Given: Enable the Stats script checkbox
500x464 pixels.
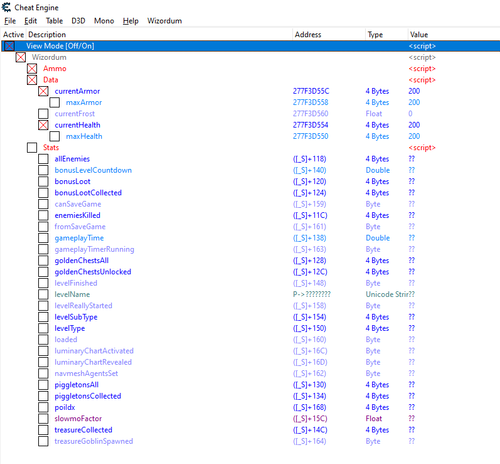Looking at the screenshot, I should pos(32,148).
